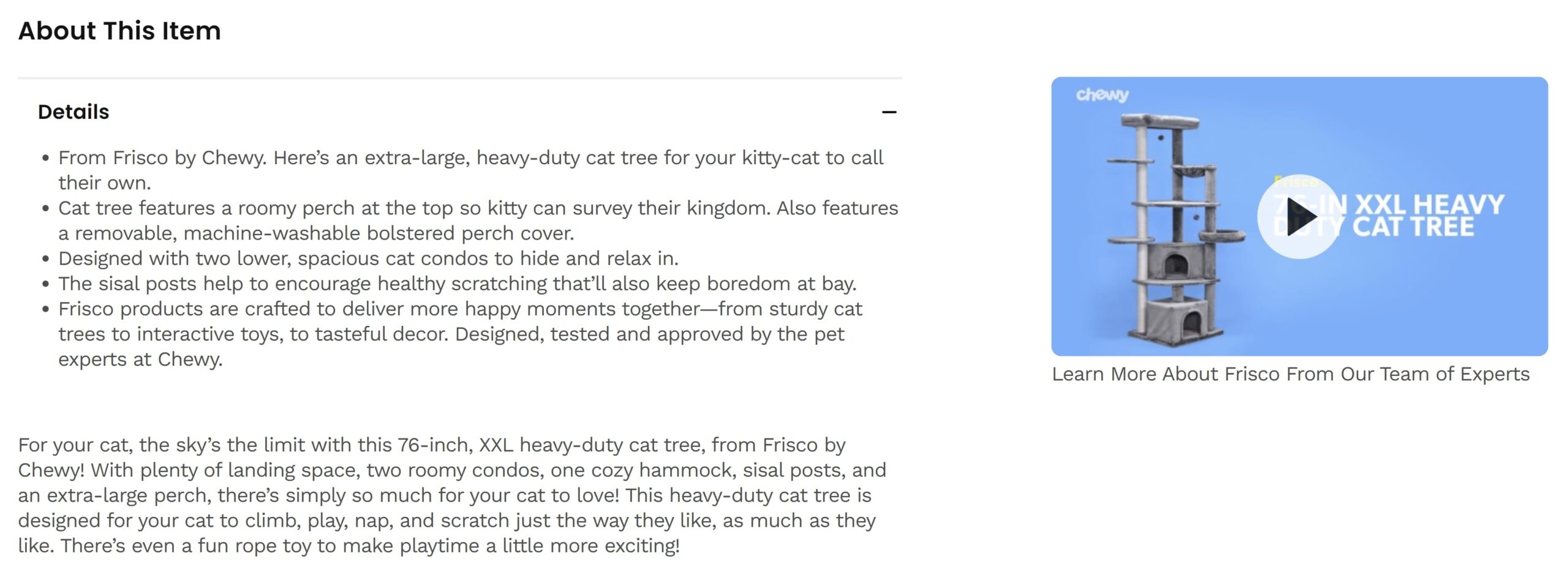Image resolution: width=1568 pixels, height=572 pixels.
Task: Click the "Details" section header
Action: 73,112
